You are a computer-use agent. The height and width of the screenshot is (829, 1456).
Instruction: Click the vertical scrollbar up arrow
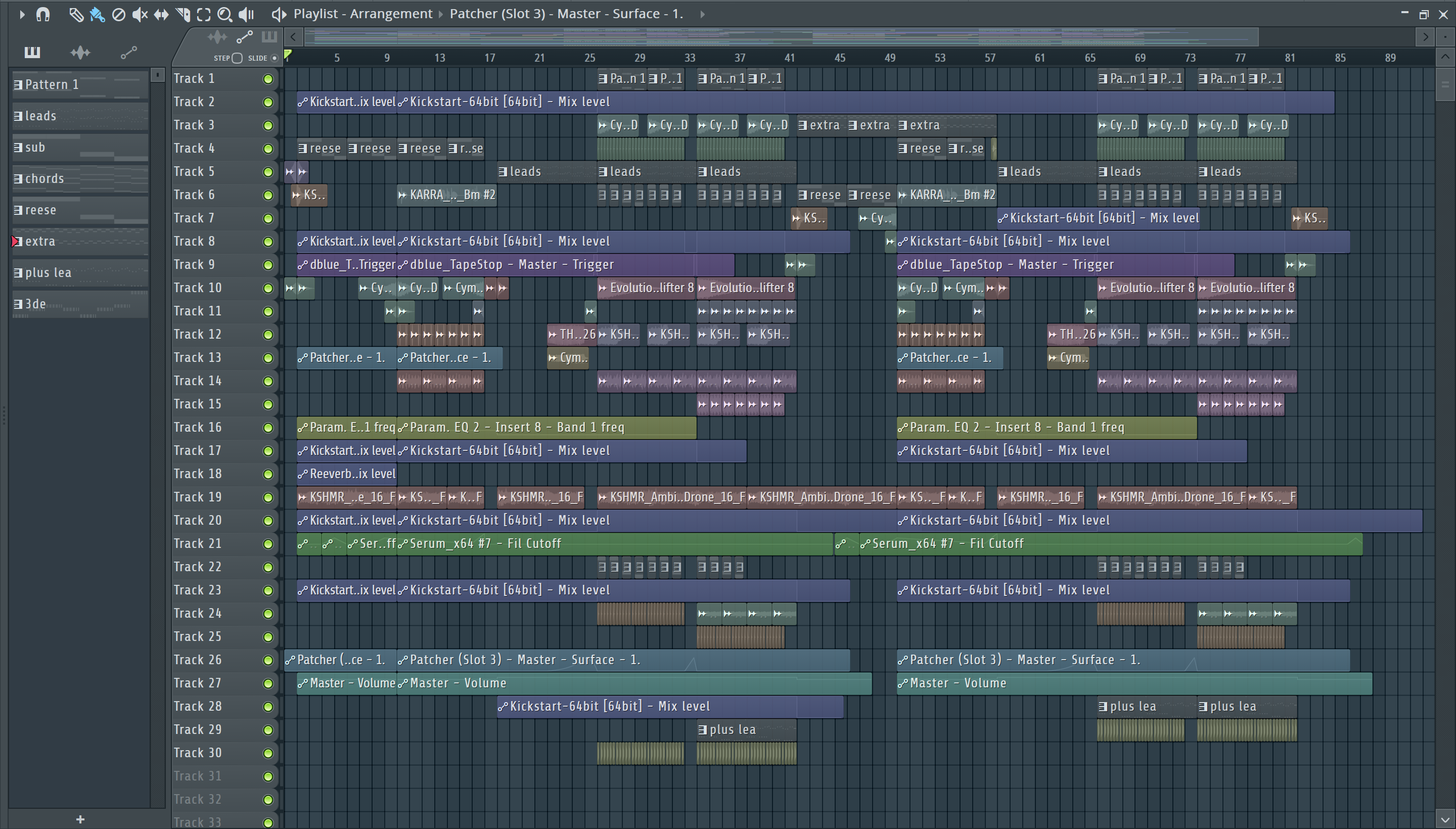pos(1445,57)
